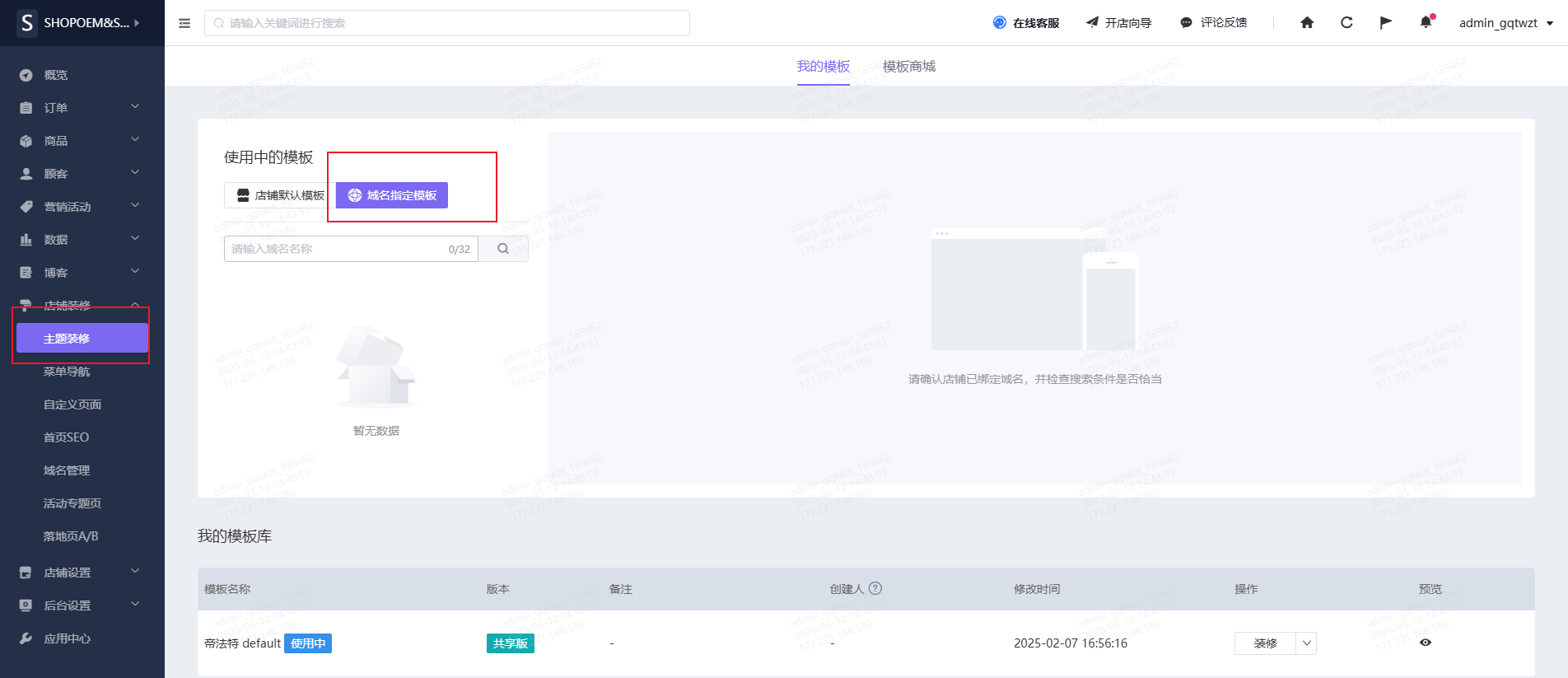Screen dimensions: 1568x678
Task: Click the 商品 box icon
Action: pos(26,141)
